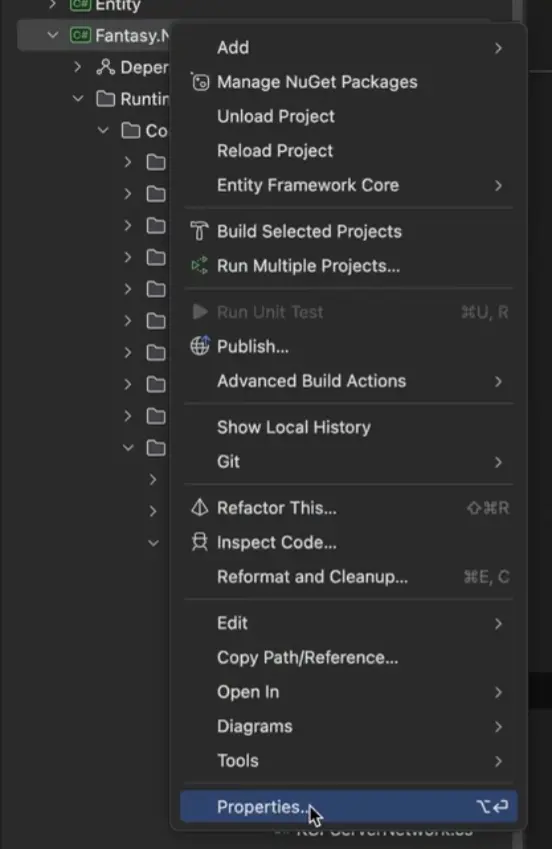Collapse the Runtime folder in tree
This screenshot has width=552, height=849.
pos(78,99)
